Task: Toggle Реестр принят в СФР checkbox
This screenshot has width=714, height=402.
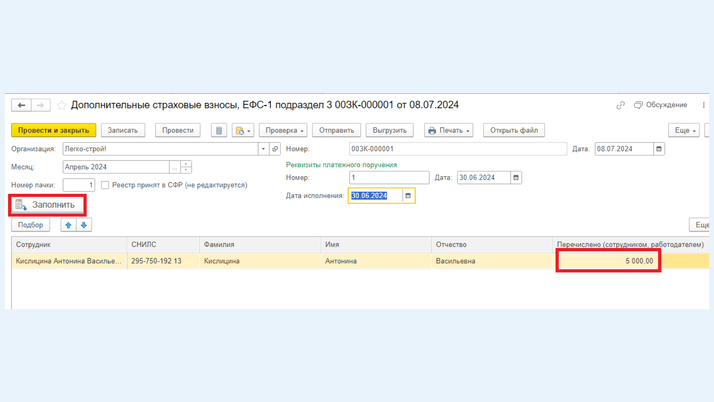Action: coord(105,185)
